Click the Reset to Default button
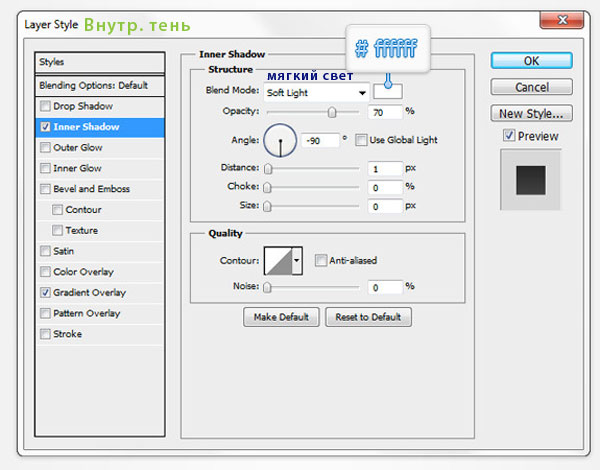 [368, 317]
